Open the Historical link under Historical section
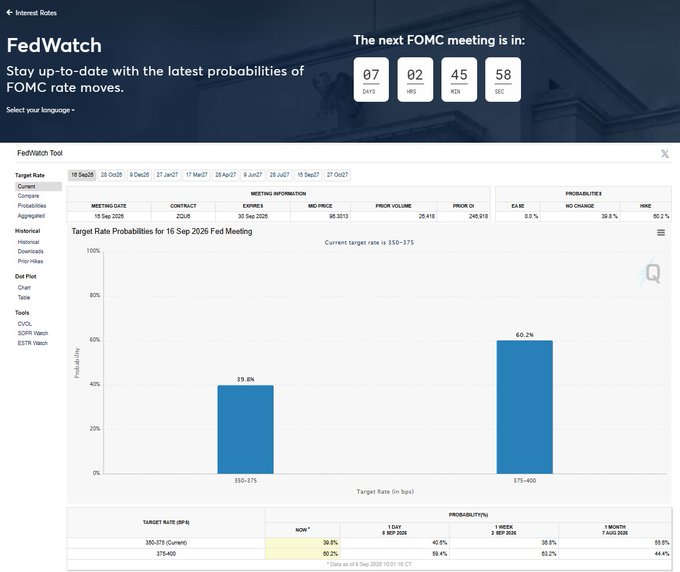Image resolution: width=680 pixels, height=572 pixels. click(28, 242)
